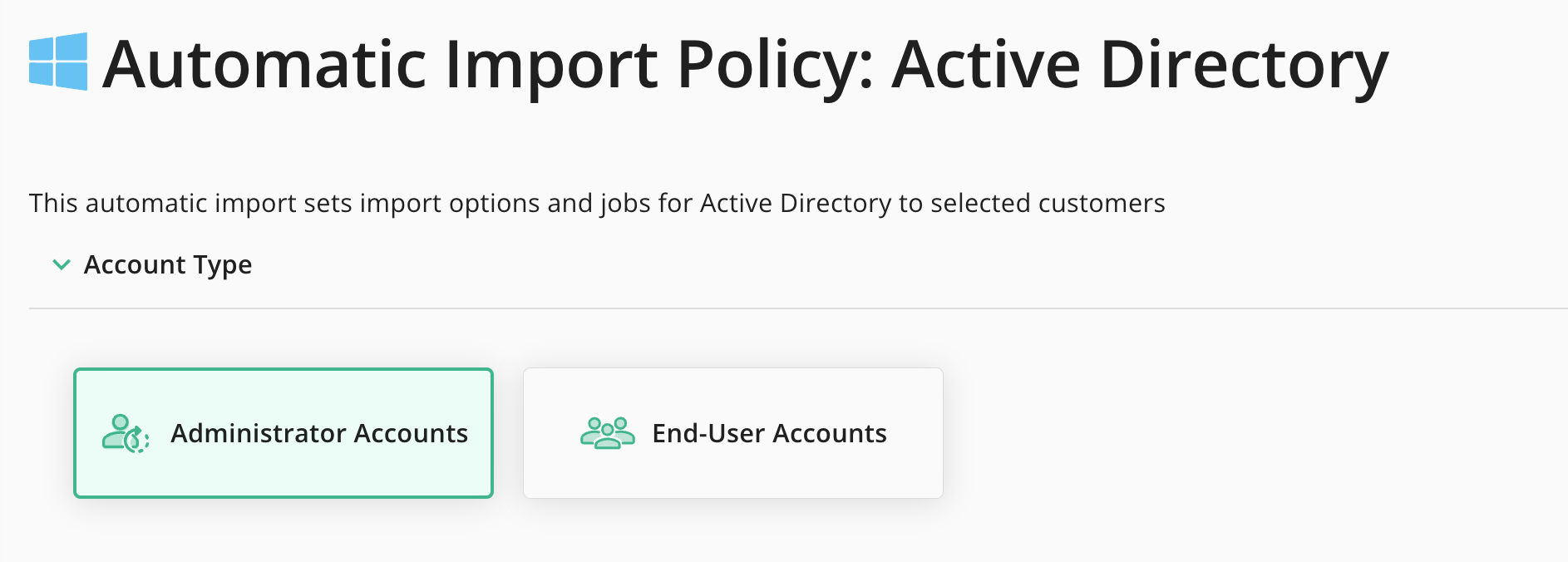Click the End-User Accounts text label
Viewport: 1568px width, 562px height.
(769, 433)
